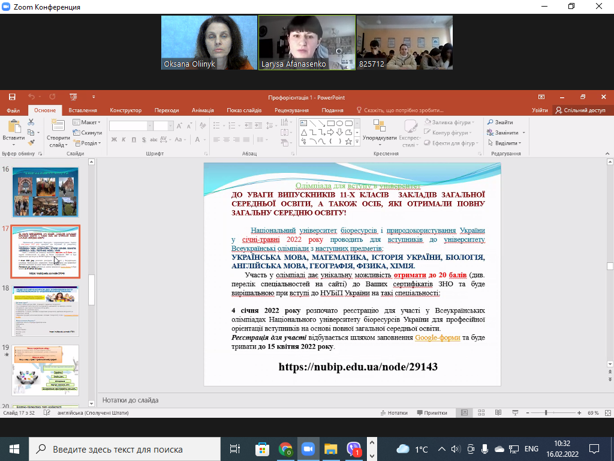614x461 pixels.
Task: Click the Undo arrow in quick access toolbar
Action: tap(31, 97)
